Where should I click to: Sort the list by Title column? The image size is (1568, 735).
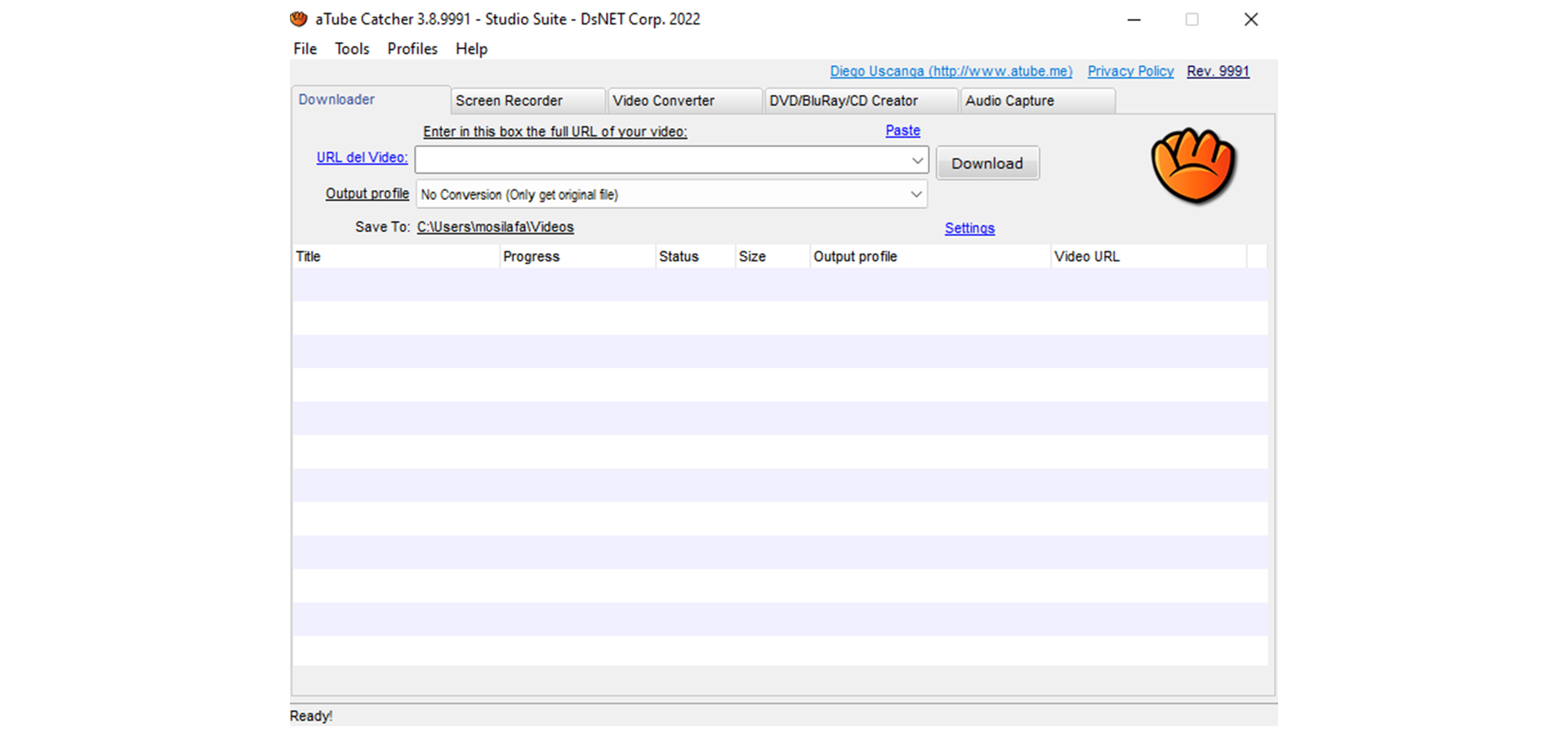(396, 256)
